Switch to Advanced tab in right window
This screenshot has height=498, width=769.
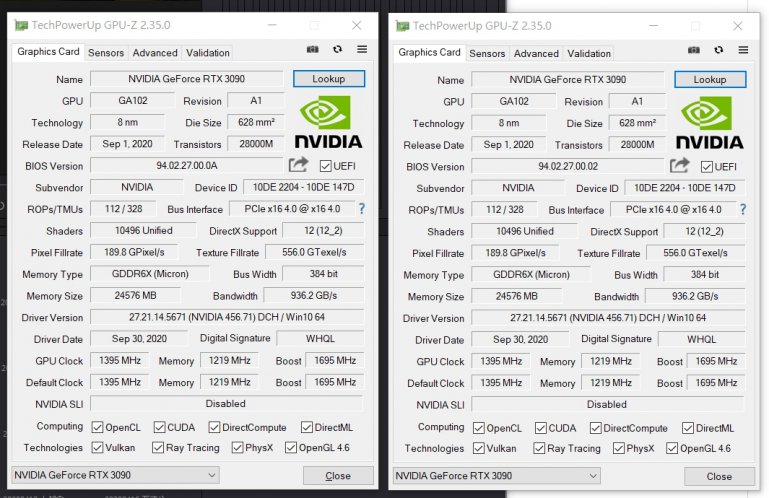[536, 53]
